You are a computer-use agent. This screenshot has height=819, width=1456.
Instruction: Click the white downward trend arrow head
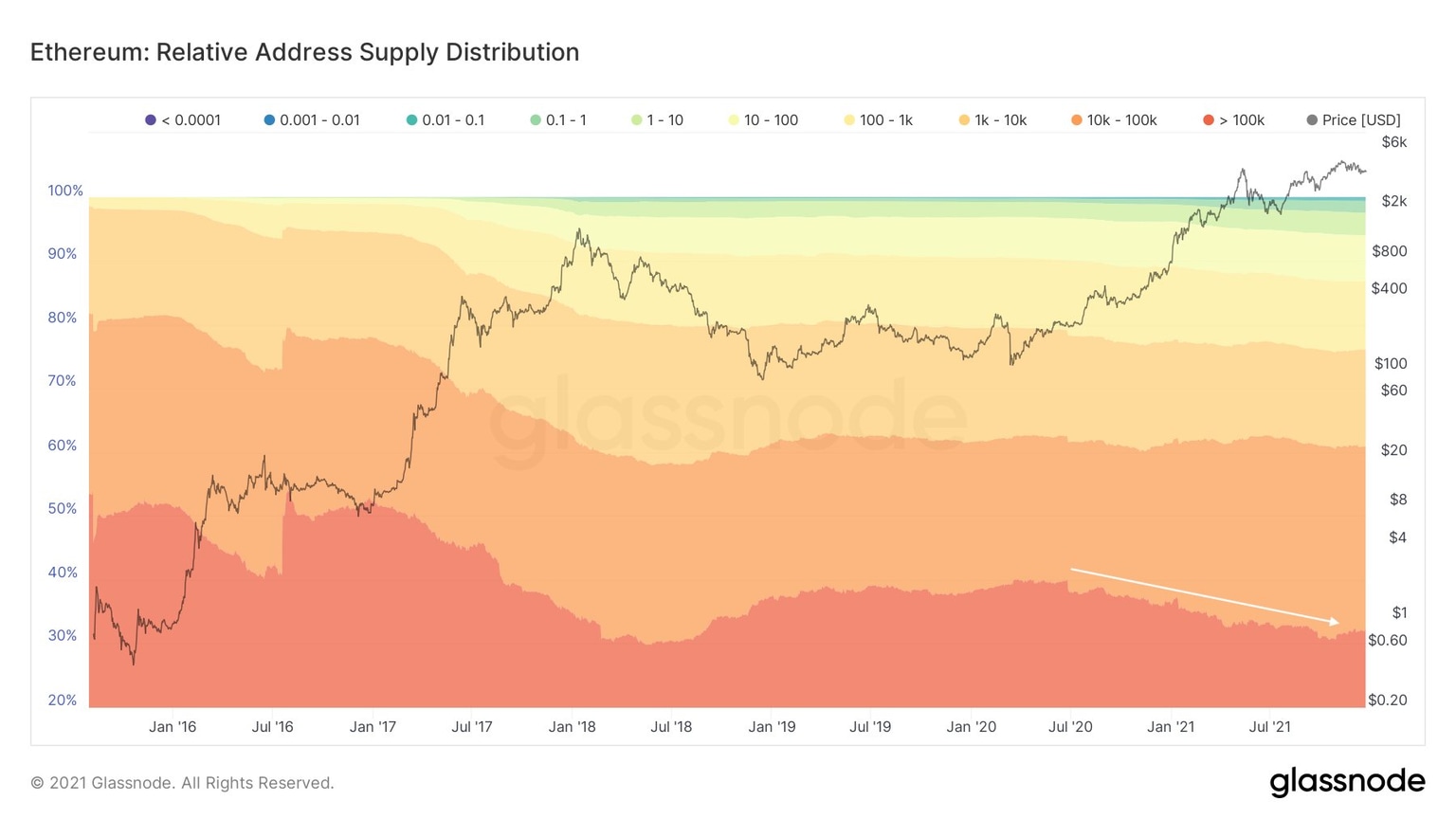(1335, 622)
